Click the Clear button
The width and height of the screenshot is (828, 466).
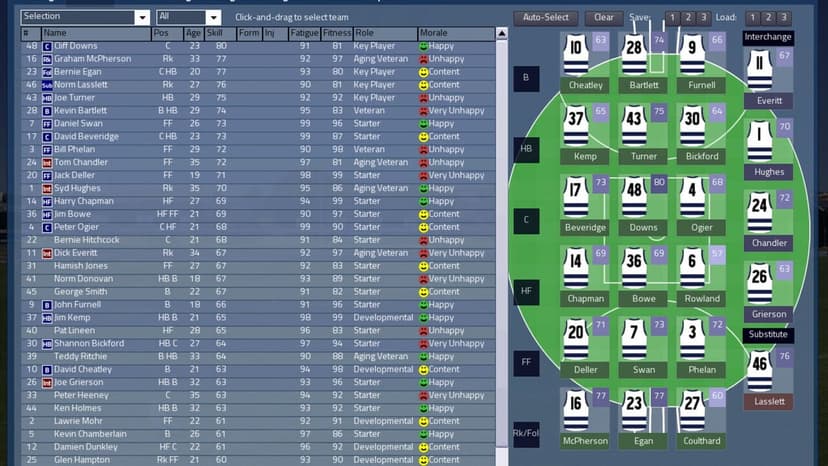coord(604,17)
